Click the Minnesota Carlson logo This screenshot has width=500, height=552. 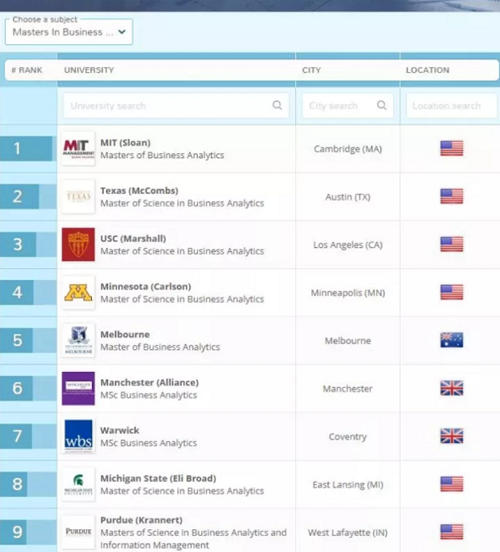tap(78, 293)
